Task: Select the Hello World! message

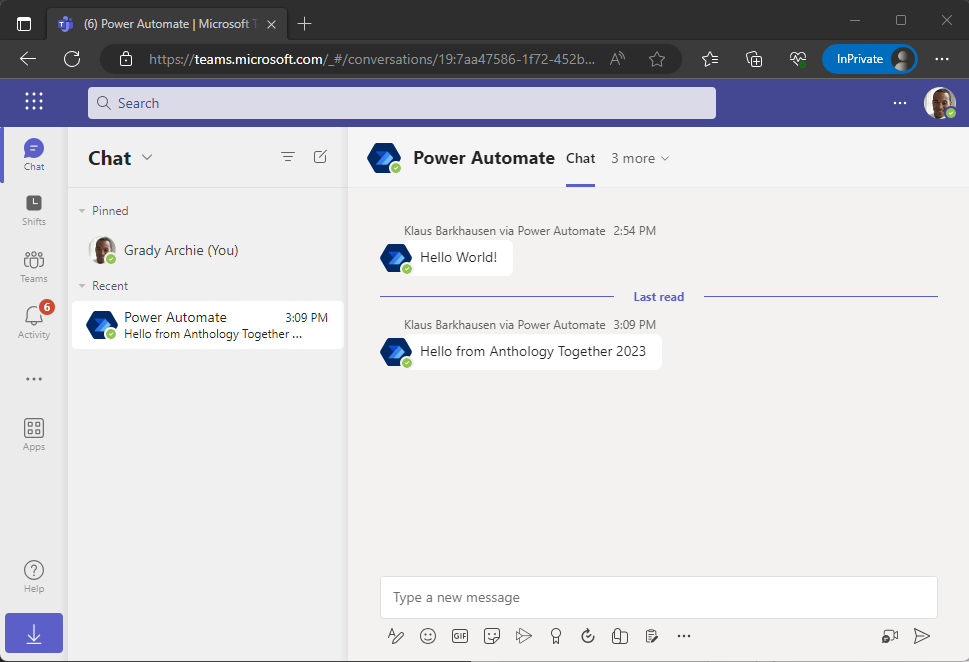Action: click(458, 257)
